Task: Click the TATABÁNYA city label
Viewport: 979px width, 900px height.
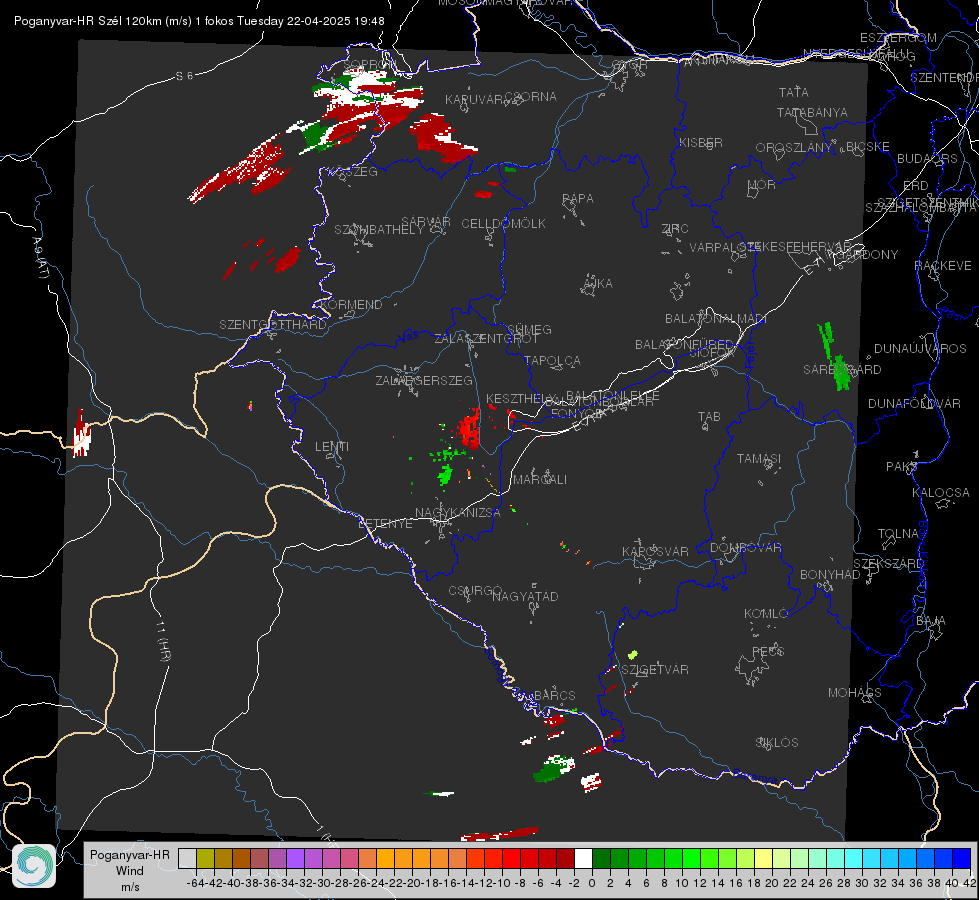Action: pyautogui.click(x=812, y=112)
